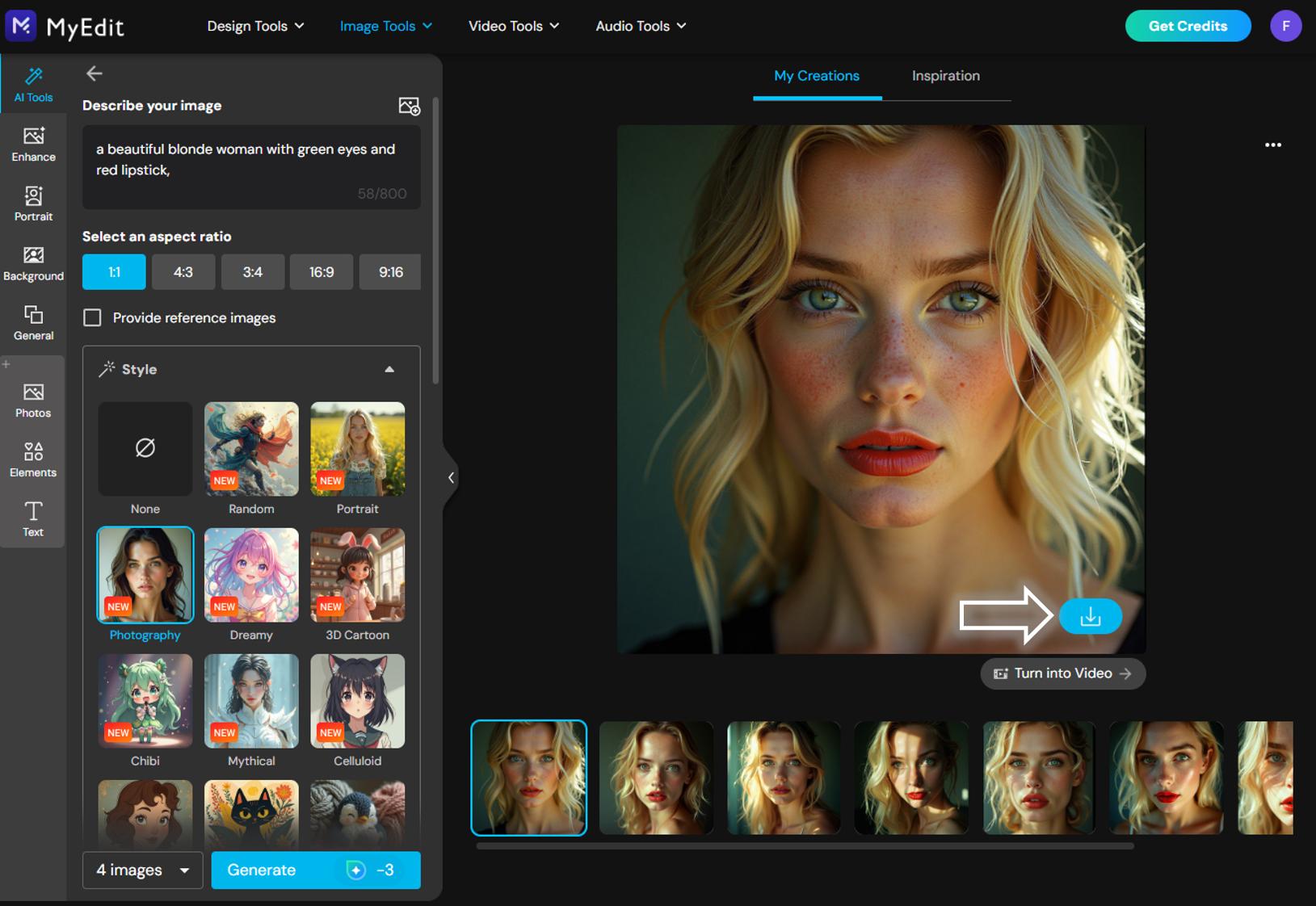Click Turn into Video button
This screenshot has height=906, width=1316.
click(1062, 673)
